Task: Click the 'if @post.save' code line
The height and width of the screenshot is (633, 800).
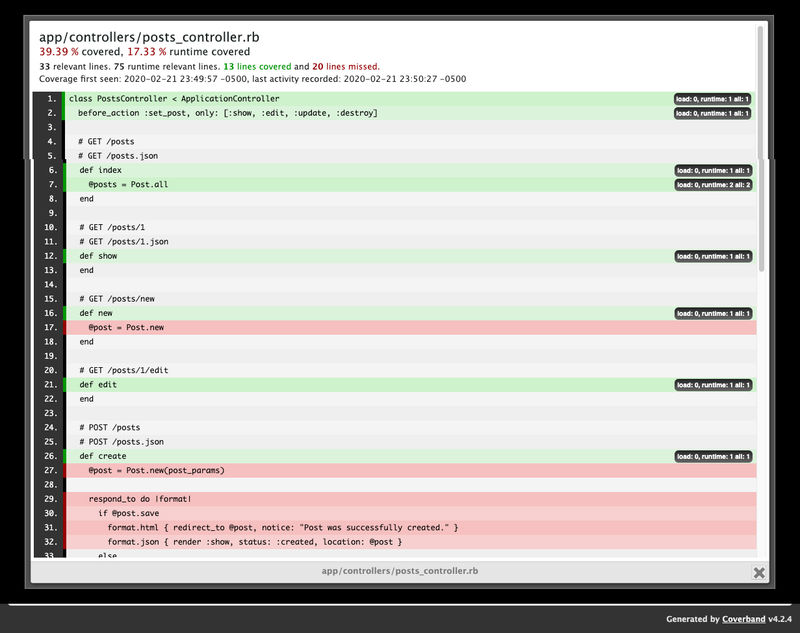Action: point(410,513)
